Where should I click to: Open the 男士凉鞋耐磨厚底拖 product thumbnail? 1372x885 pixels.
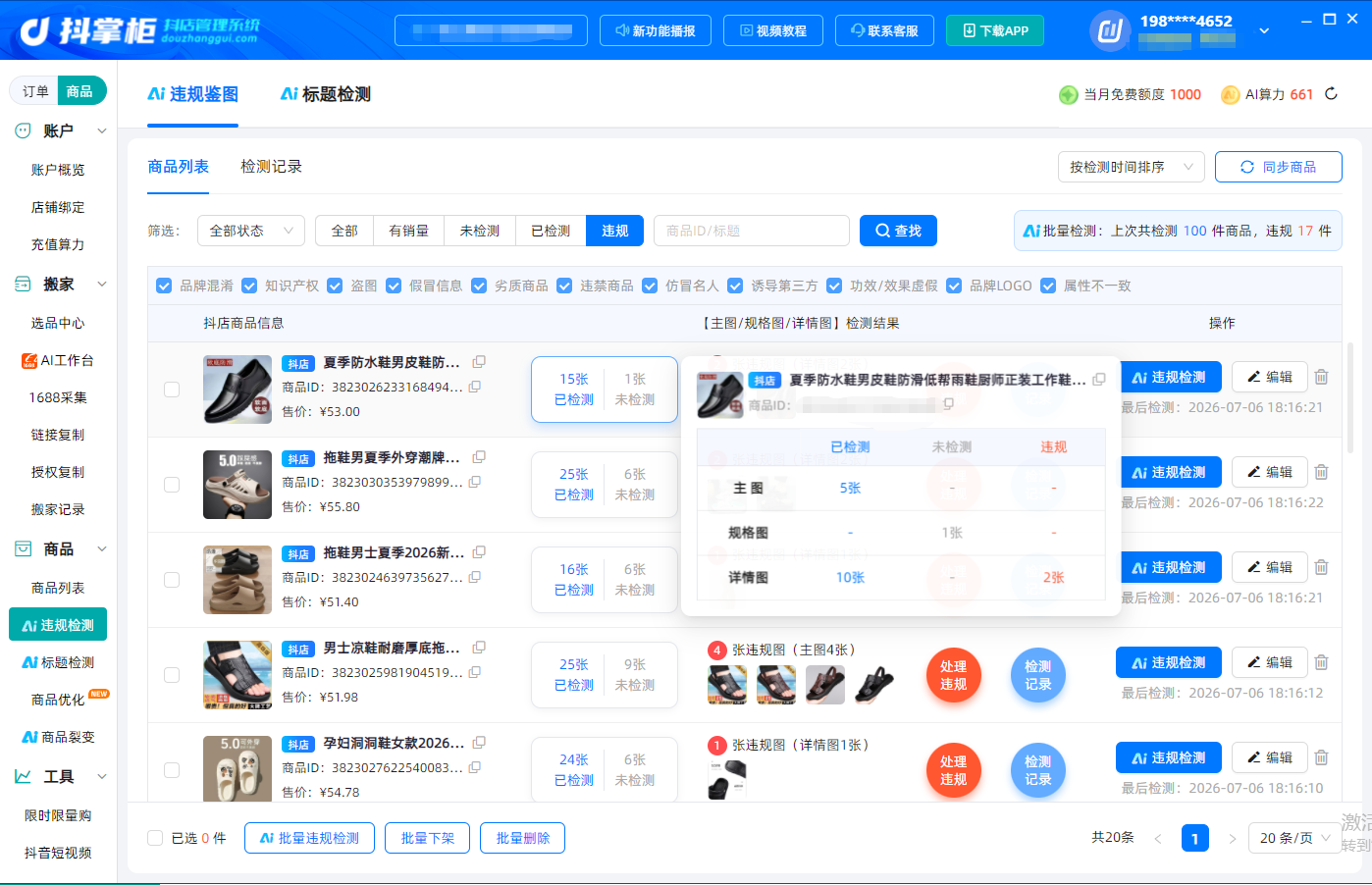(x=237, y=675)
